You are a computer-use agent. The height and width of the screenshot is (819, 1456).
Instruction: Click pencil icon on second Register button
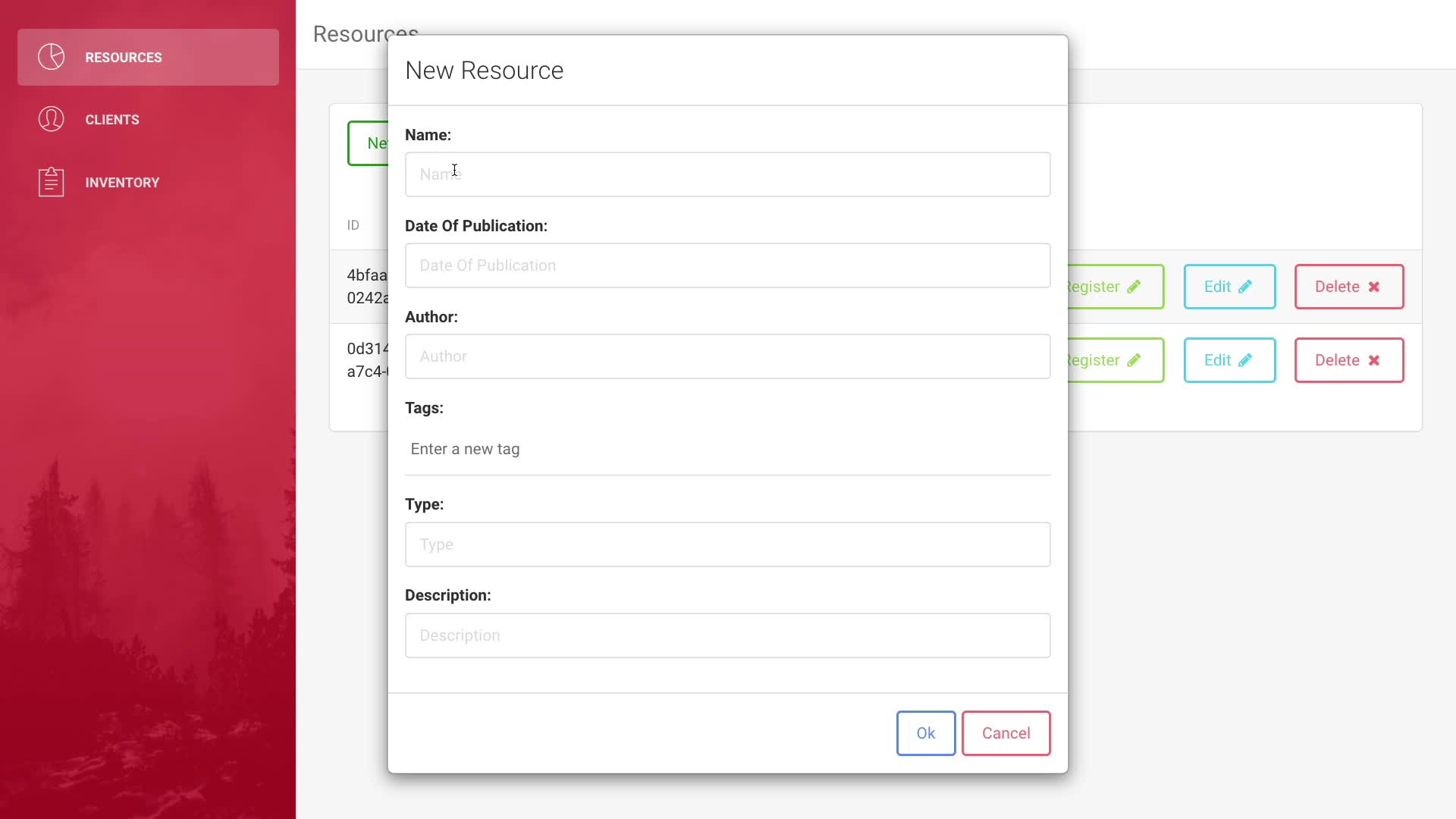[1134, 360]
